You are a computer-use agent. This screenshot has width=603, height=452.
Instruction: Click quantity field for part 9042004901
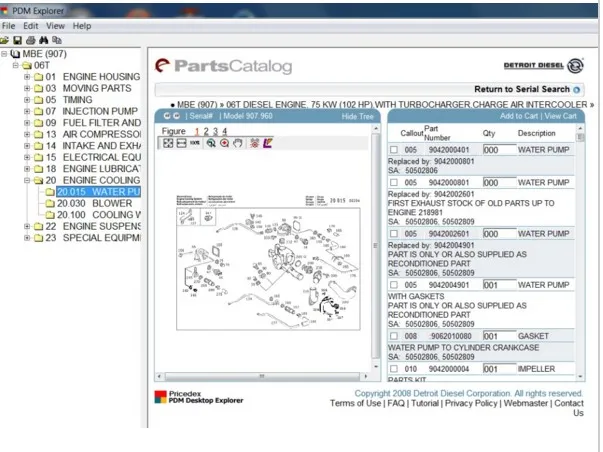pos(499,285)
